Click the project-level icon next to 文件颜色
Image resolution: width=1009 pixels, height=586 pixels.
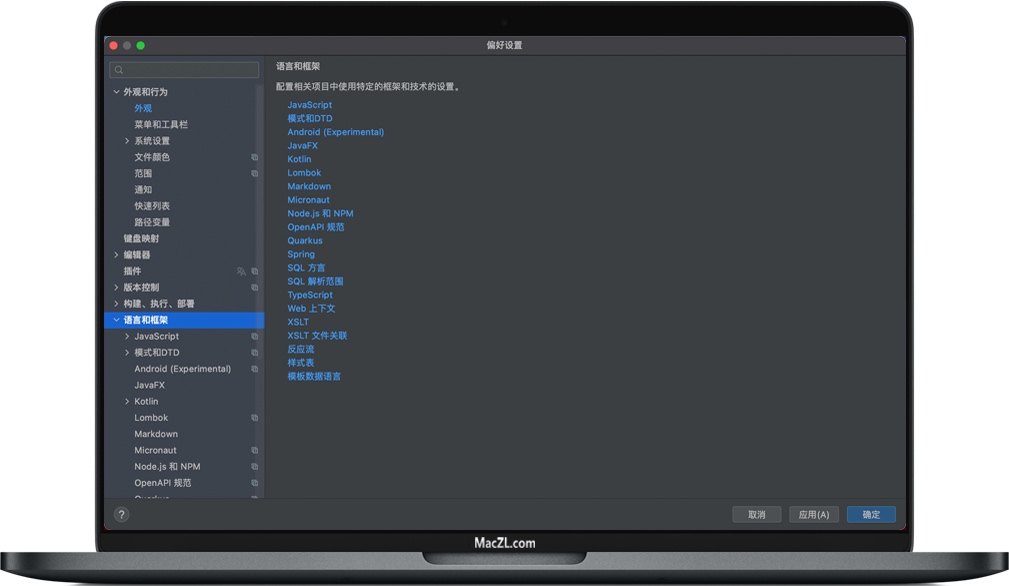click(x=255, y=157)
